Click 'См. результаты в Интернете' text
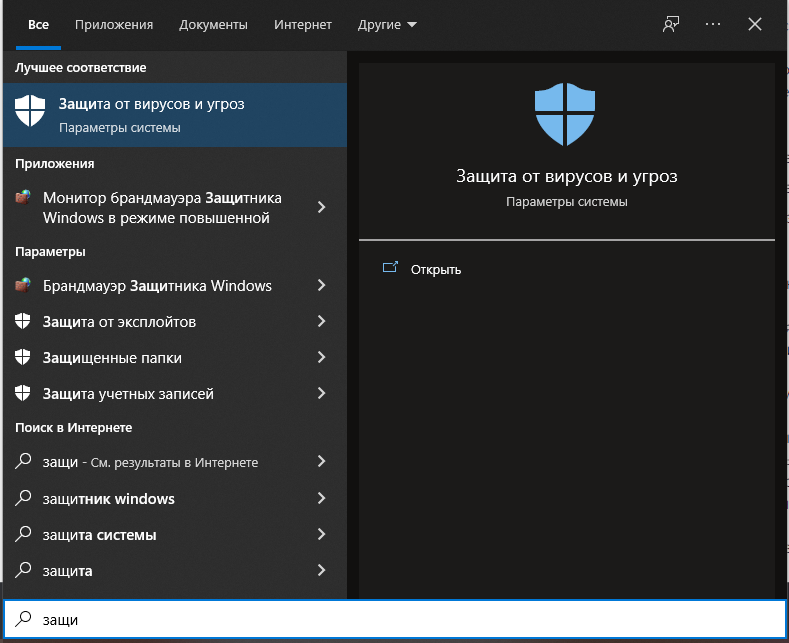 [174, 462]
